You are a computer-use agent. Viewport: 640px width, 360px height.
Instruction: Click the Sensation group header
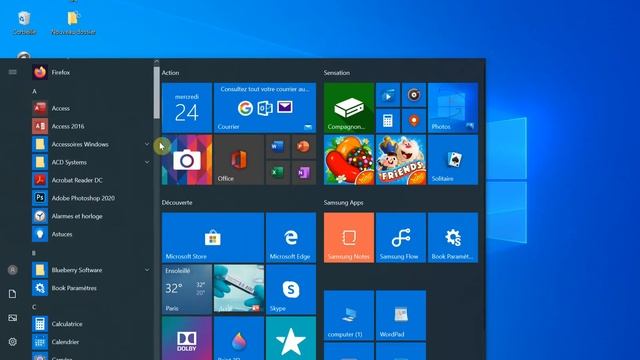337,73
